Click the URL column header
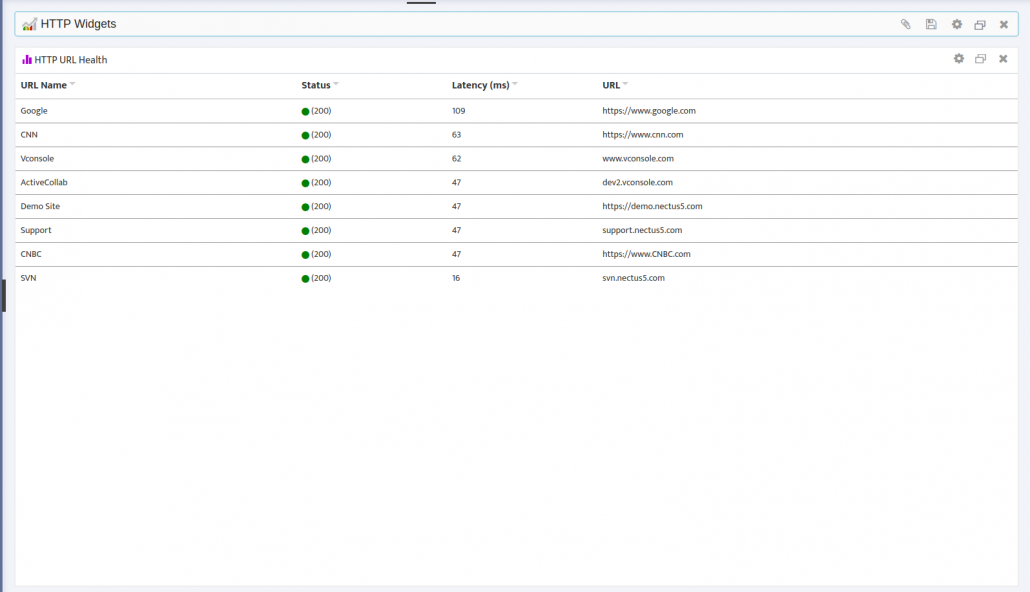1030x592 pixels. pyautogui.click(x=609, y=85)
